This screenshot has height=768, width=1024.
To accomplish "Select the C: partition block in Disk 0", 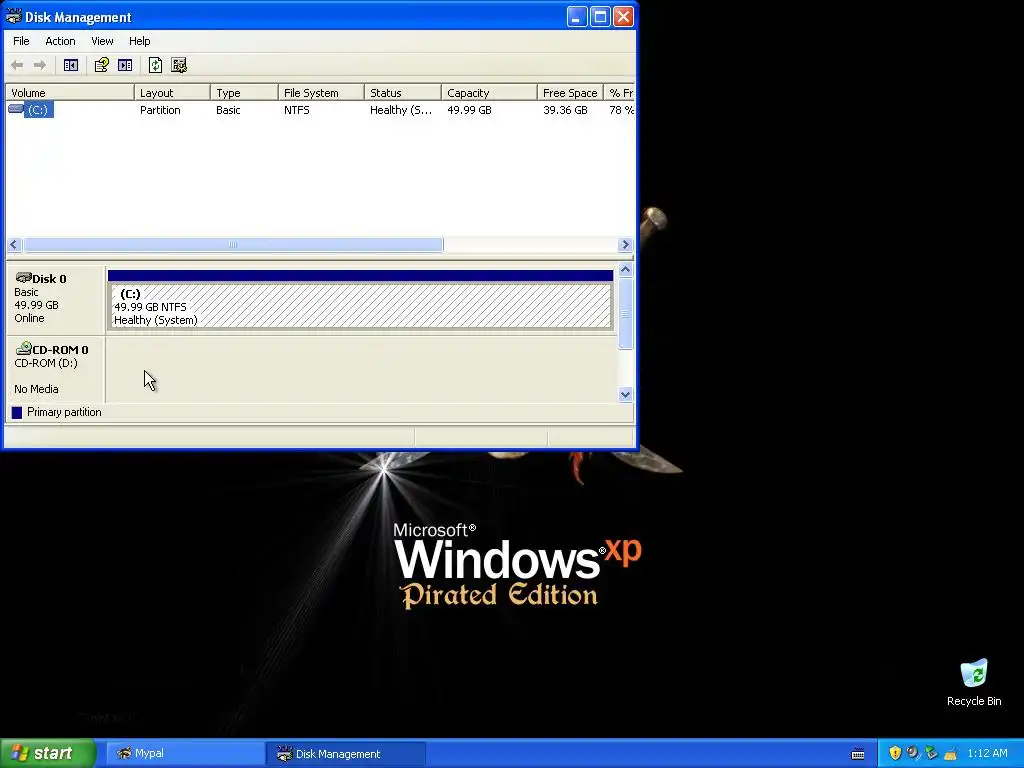I will coord(360,300).
